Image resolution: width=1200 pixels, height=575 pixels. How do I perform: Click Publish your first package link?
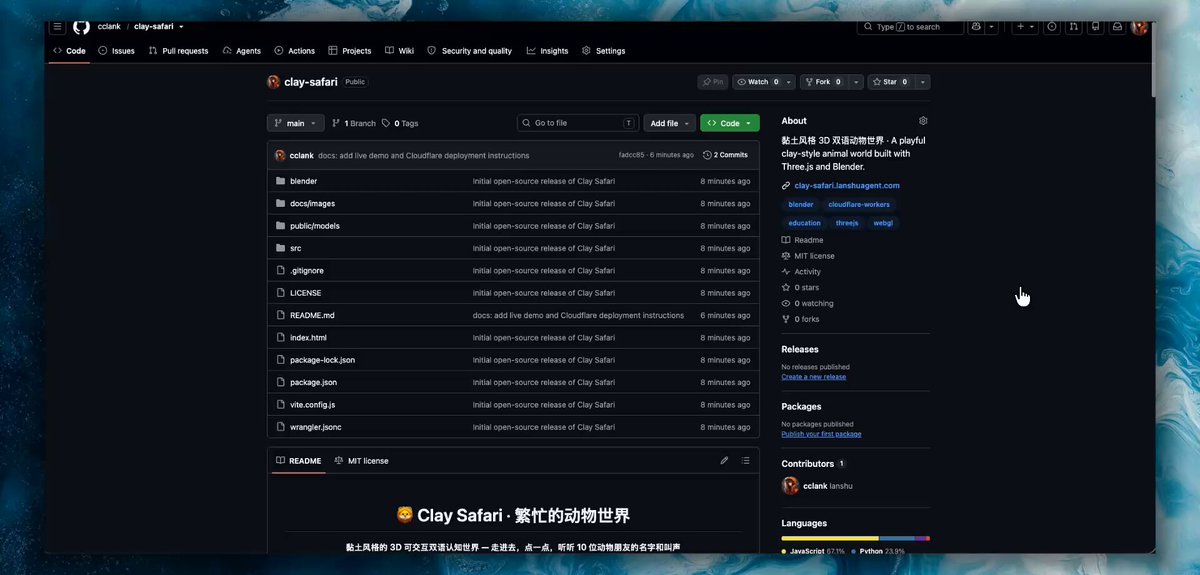pos(821,434)
